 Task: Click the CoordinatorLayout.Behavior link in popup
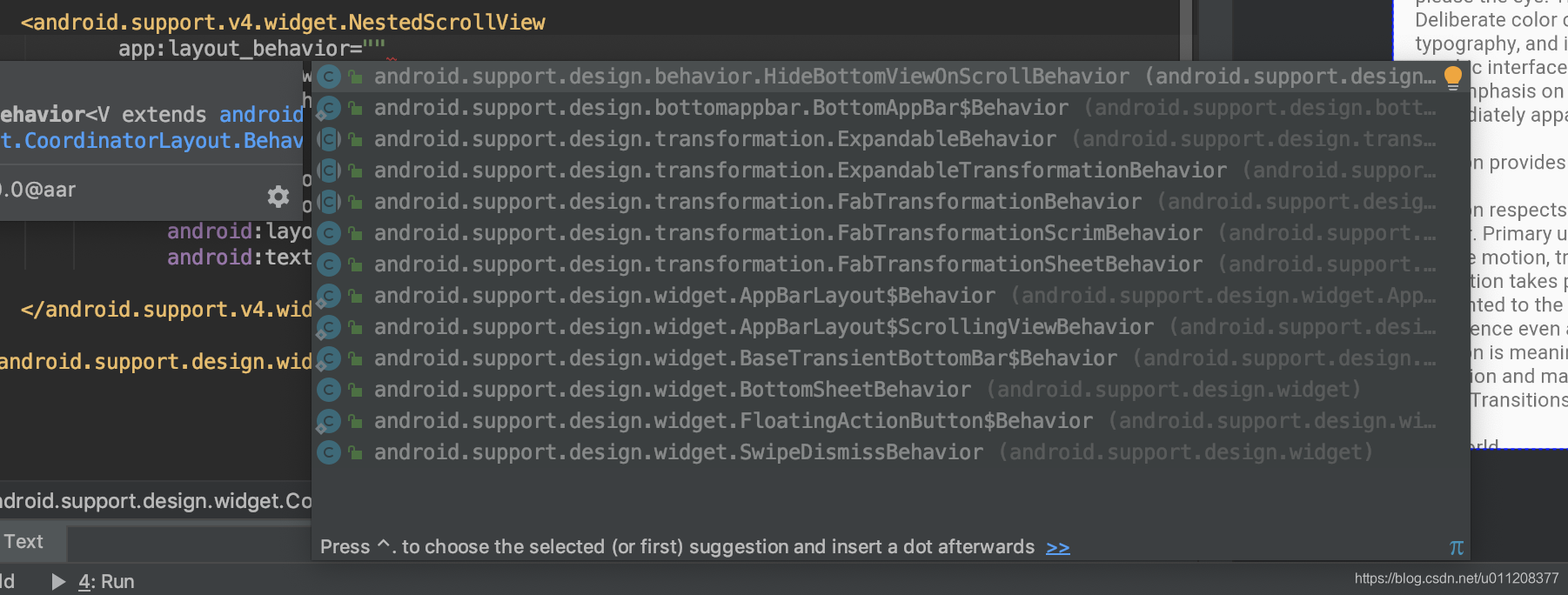tap(151, 141)
